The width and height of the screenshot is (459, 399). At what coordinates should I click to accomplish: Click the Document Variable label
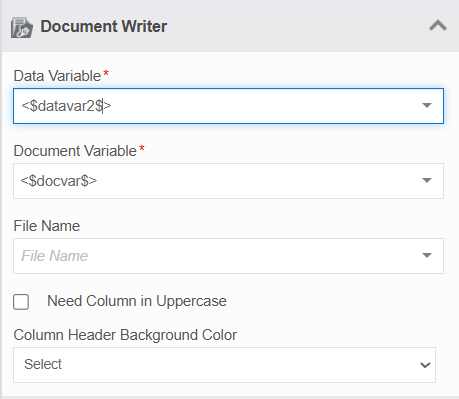[75, 151]
